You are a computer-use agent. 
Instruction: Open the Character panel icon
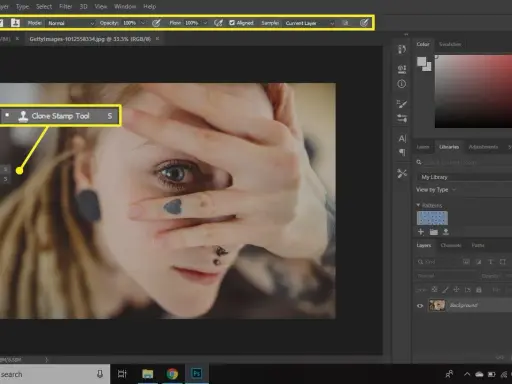click(x=402, y=138)
